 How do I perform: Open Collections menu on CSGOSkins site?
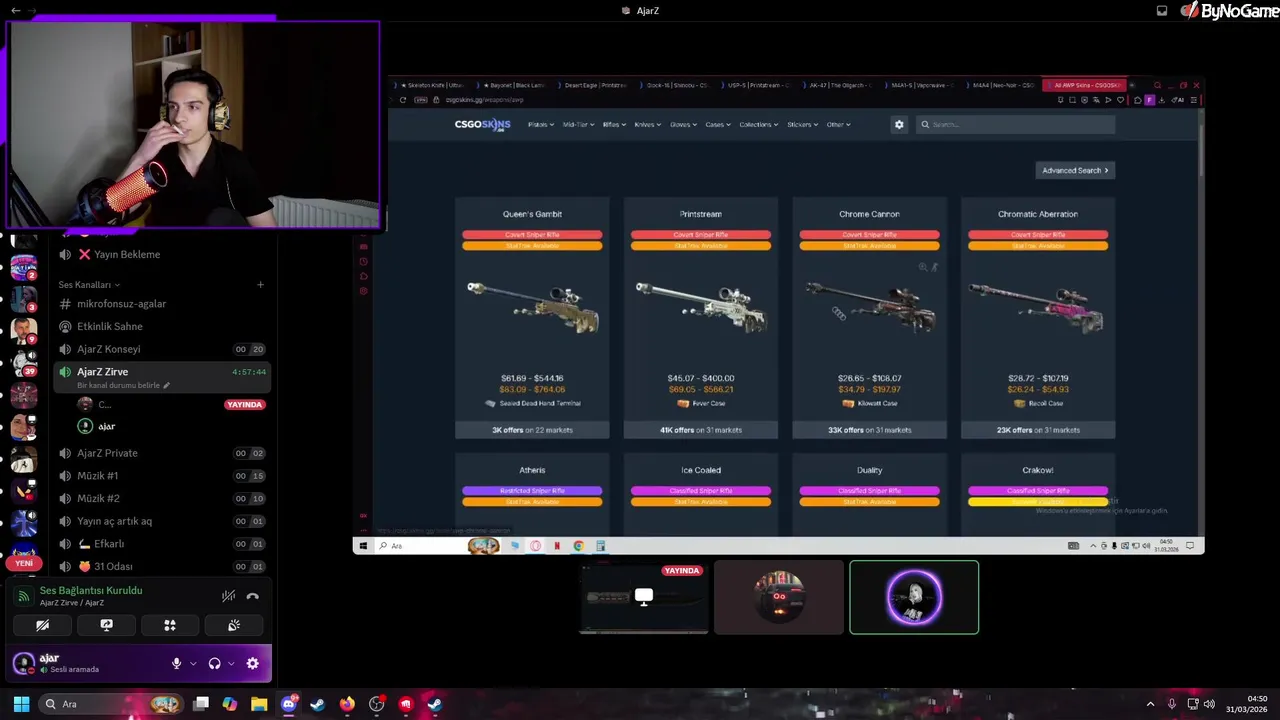(x=759, y=125)
